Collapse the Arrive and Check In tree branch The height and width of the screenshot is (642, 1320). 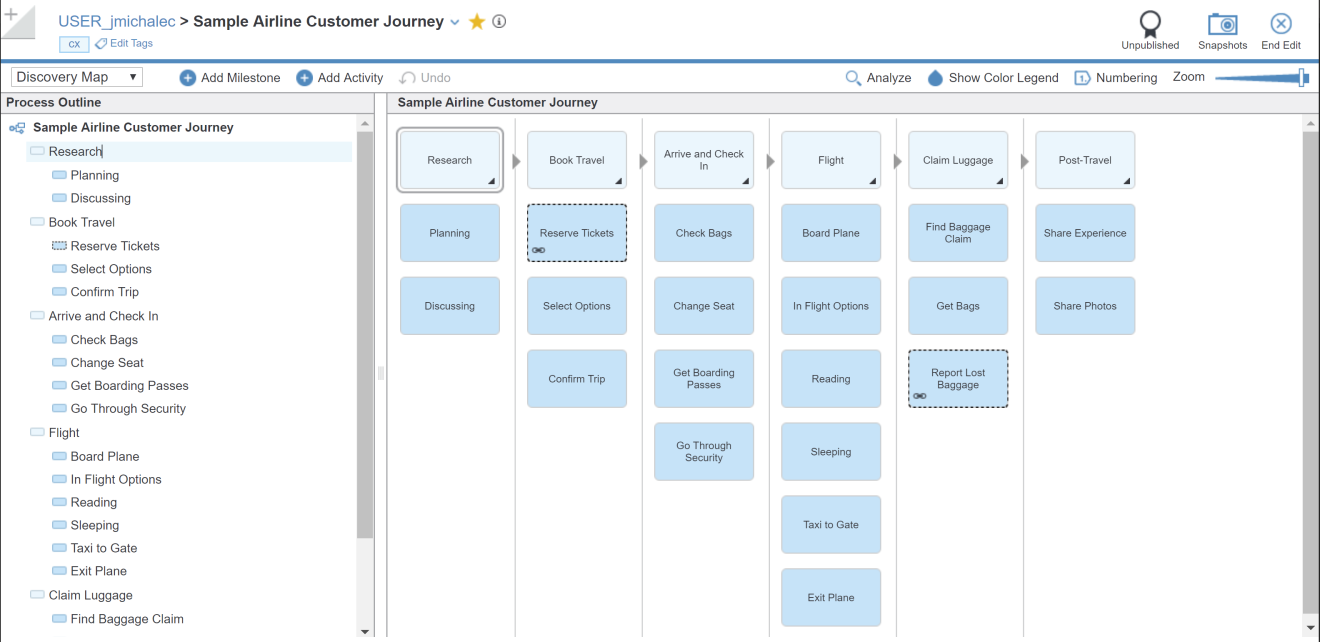[x=37, y=315]
